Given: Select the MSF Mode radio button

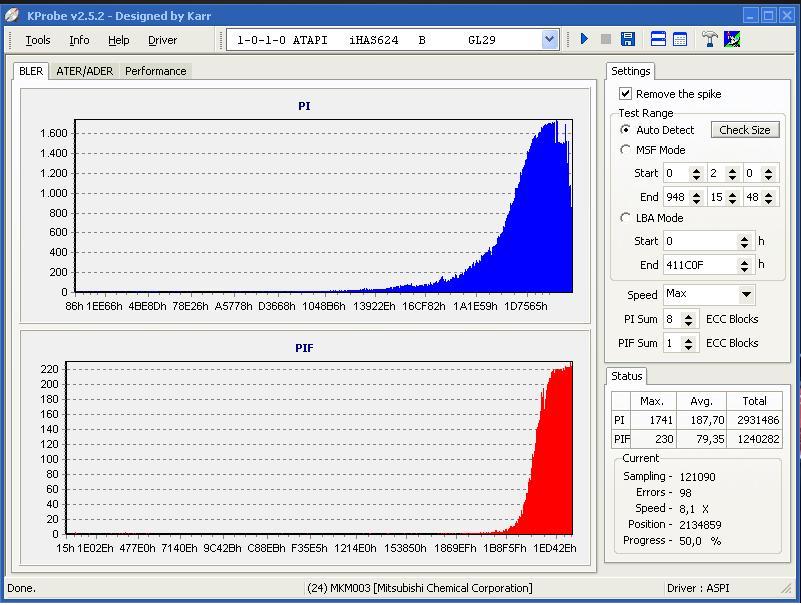Looking at the screenshot, I should point(626,150).
